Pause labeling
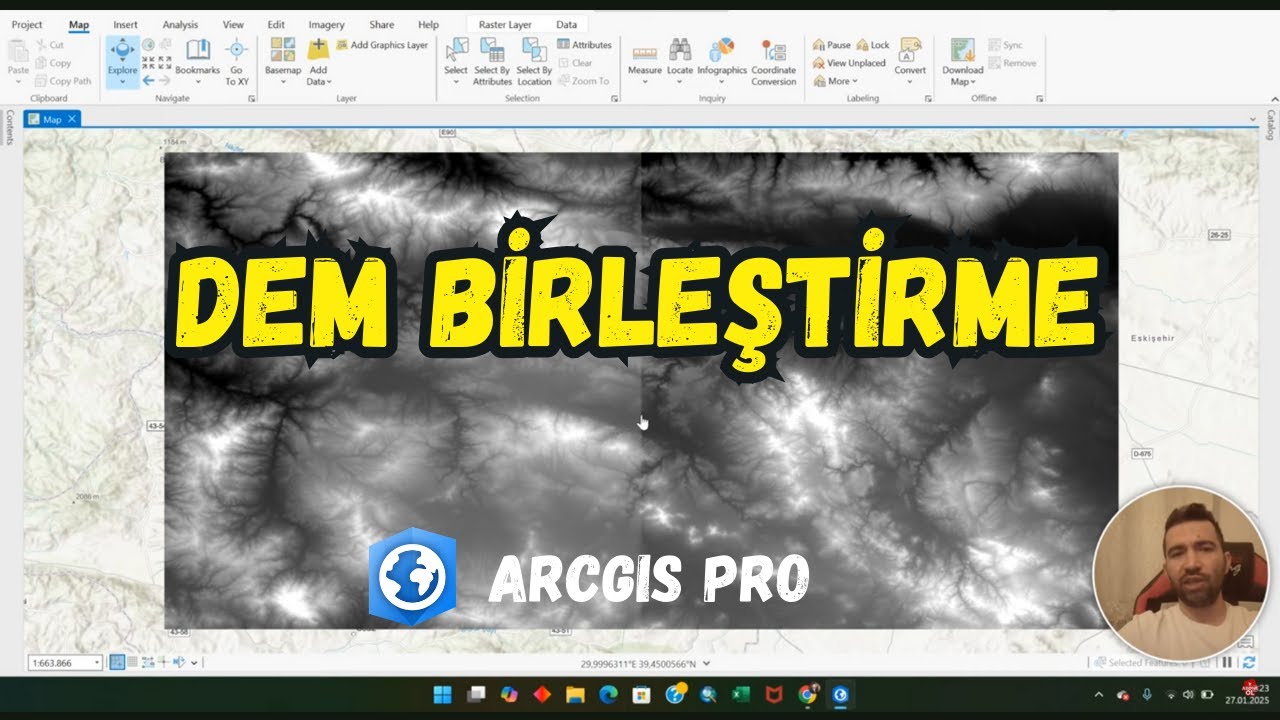The image size is (1280, 720). click(x=832, y=45)
